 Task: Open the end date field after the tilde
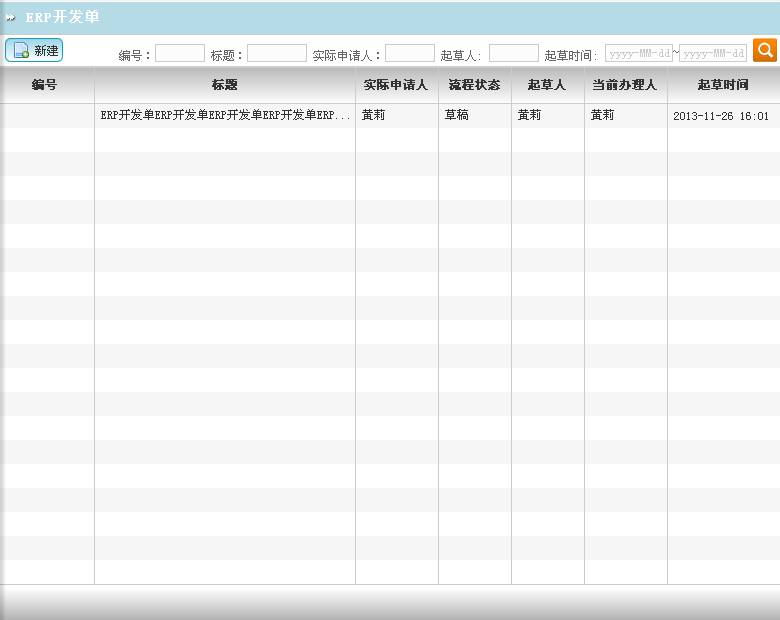[713, 53]
